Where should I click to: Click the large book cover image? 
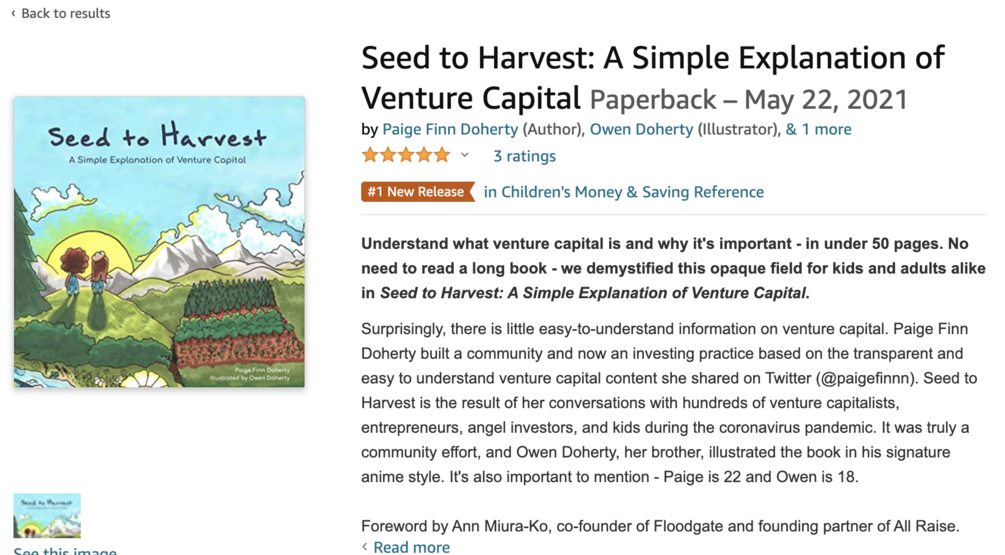click(159, 242)
